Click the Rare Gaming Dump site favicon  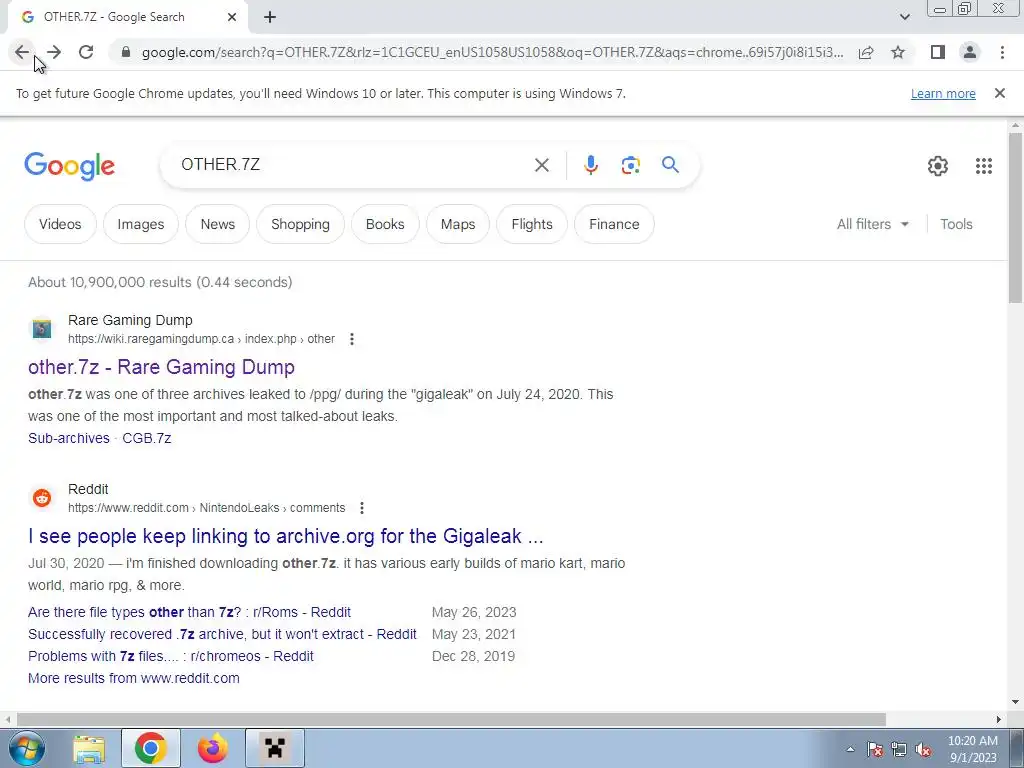point(42,329)
